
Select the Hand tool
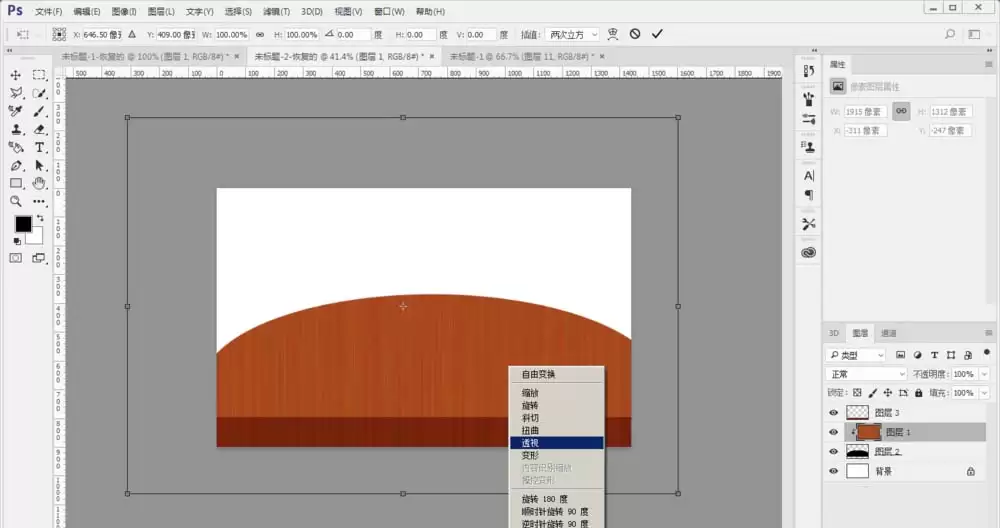(39, 184)
